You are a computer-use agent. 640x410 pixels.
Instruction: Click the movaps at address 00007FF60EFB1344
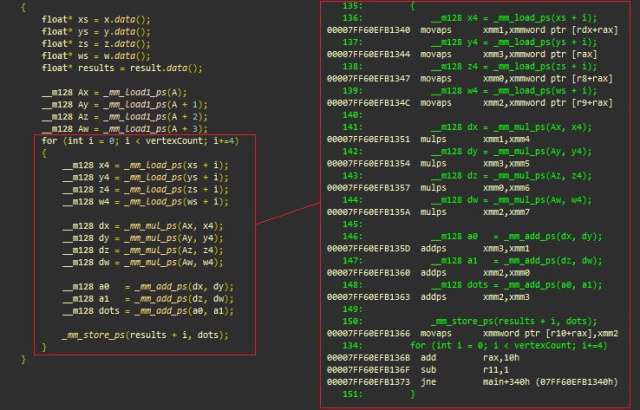[x=462, y=54]
